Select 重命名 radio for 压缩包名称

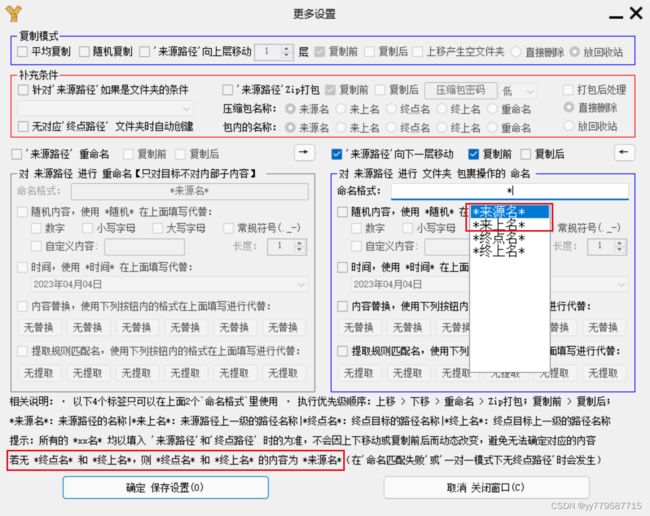click(x=492, y=109)
